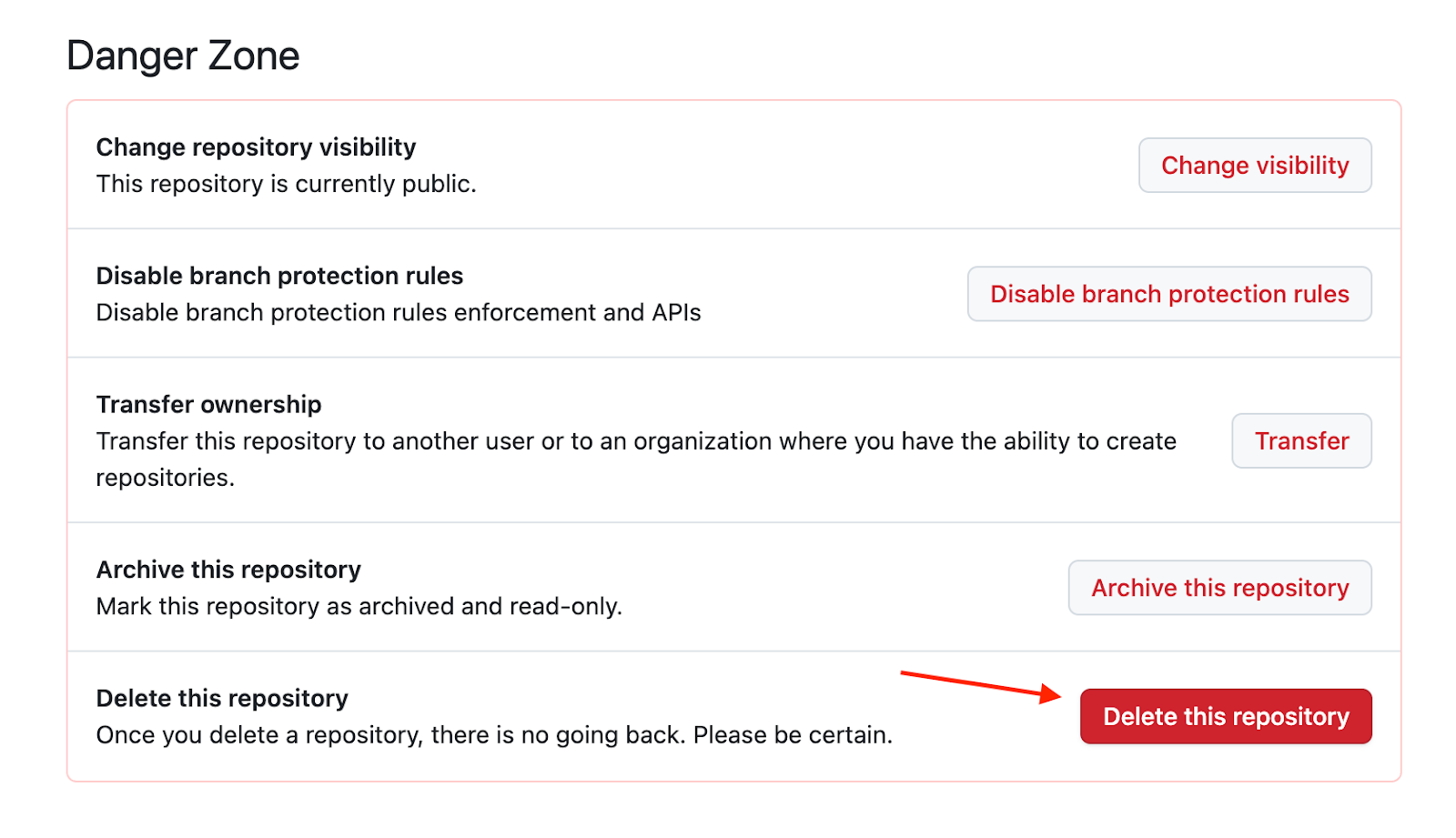Screen dimensions: 1456x838
Task: Click the bold Disable branch protection rules heading
Action: click(x=279, y=276)
